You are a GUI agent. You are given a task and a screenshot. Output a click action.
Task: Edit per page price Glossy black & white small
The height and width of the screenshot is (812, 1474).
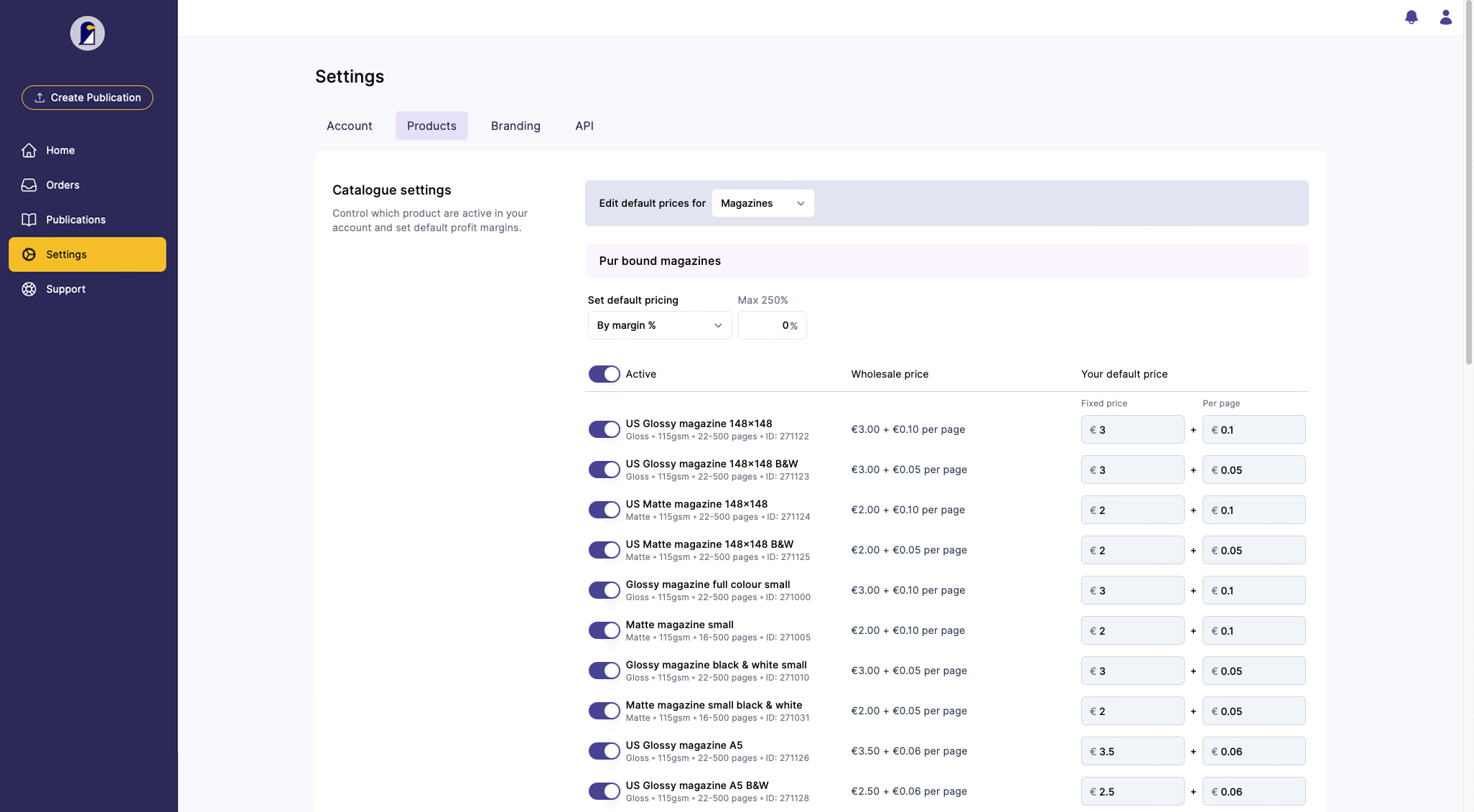[1254, 671]
